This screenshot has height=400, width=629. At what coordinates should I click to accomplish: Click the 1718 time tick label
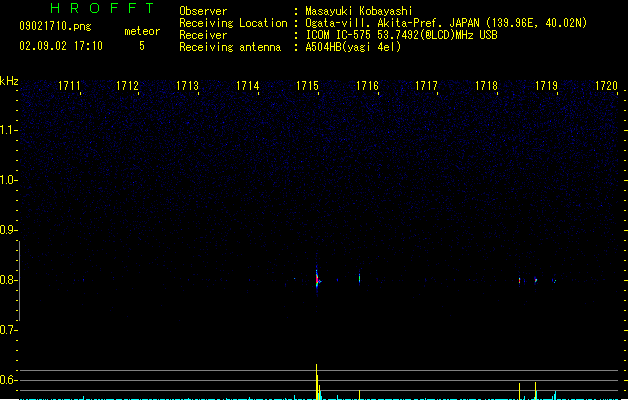tap(486, 86)
